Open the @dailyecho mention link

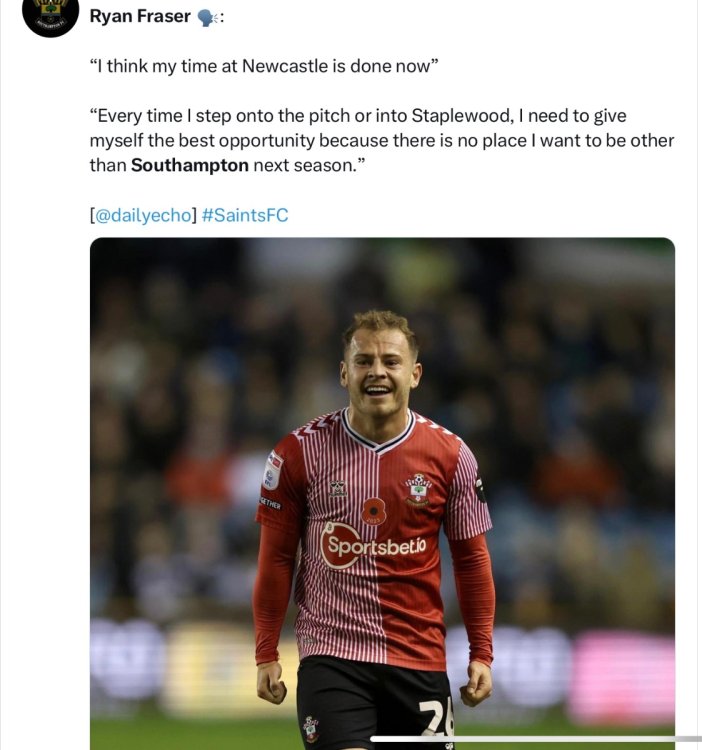pos(142,214)
